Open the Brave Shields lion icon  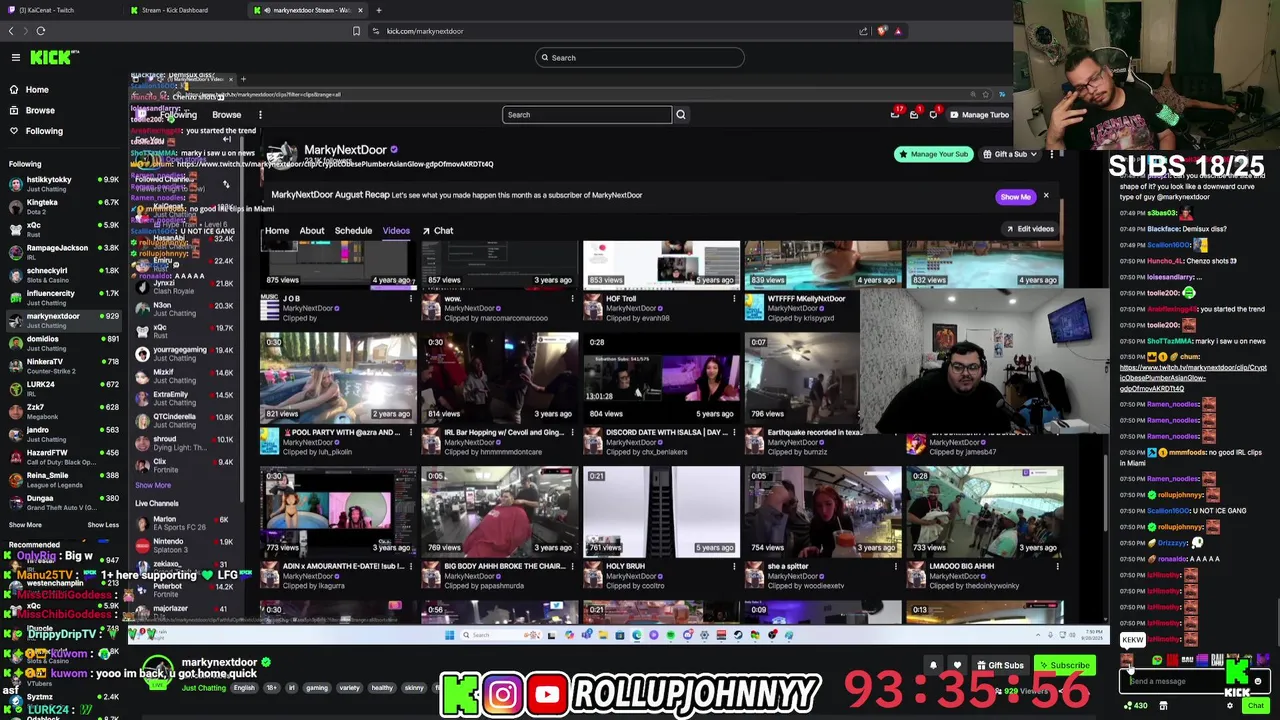tap(881, 31)
